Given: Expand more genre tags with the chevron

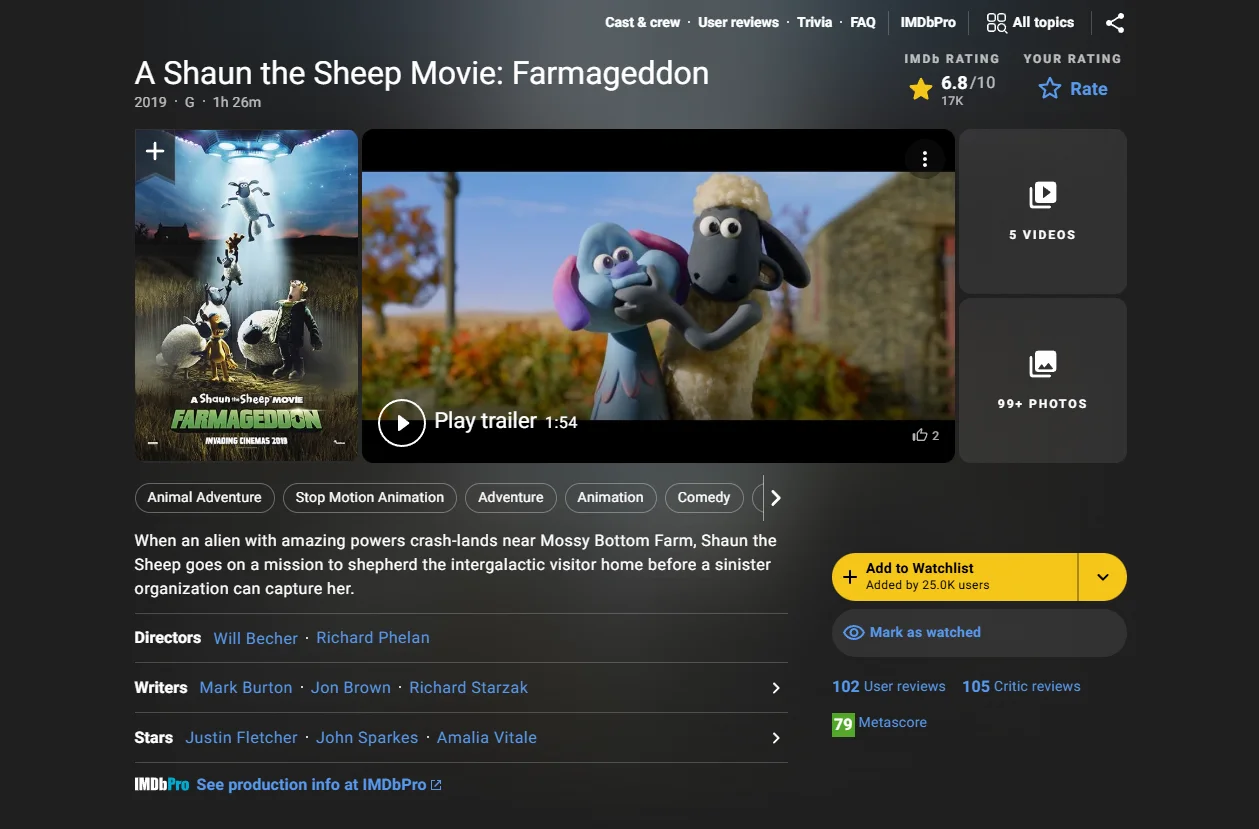Looking at the screenshot, I should 774,497.
